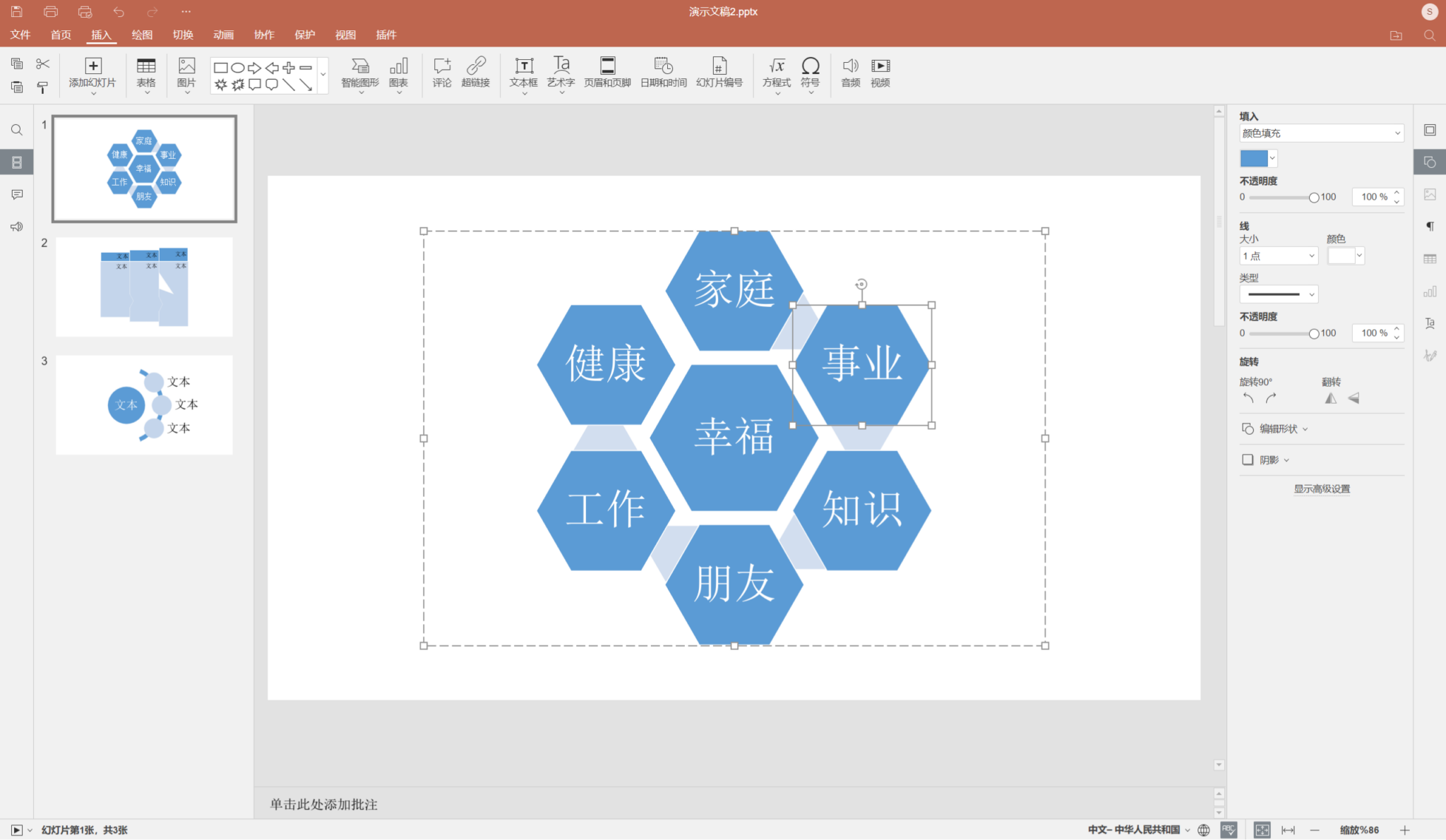Select slide 3 thumbnail in the panel
Screen dimensions: 1446x840
[143, 404]
